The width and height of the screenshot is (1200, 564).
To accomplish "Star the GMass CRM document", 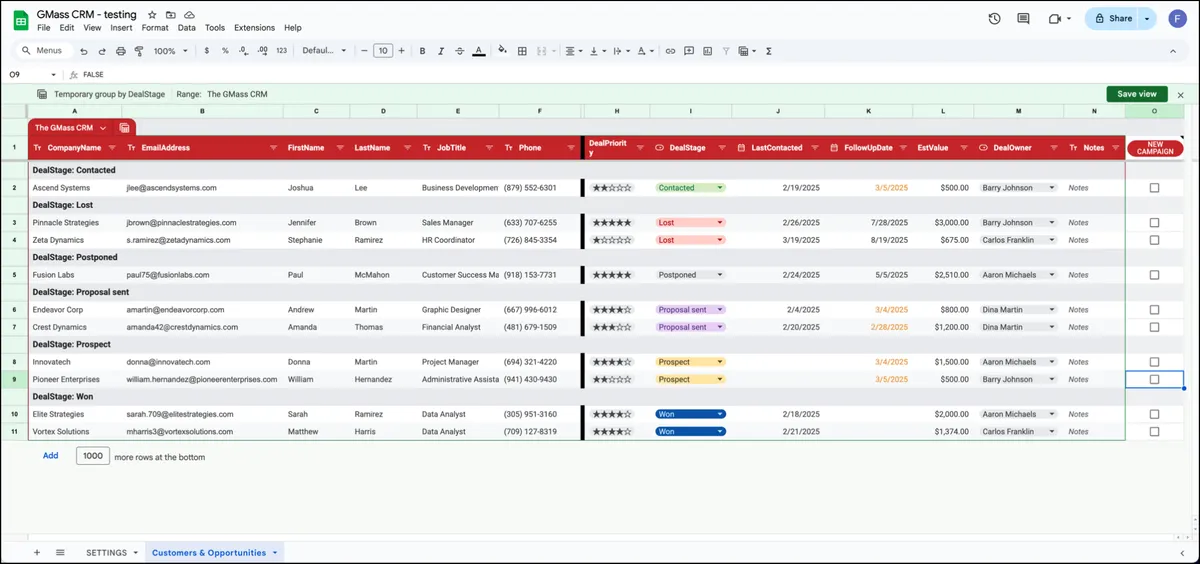I will tap(152, 15).
